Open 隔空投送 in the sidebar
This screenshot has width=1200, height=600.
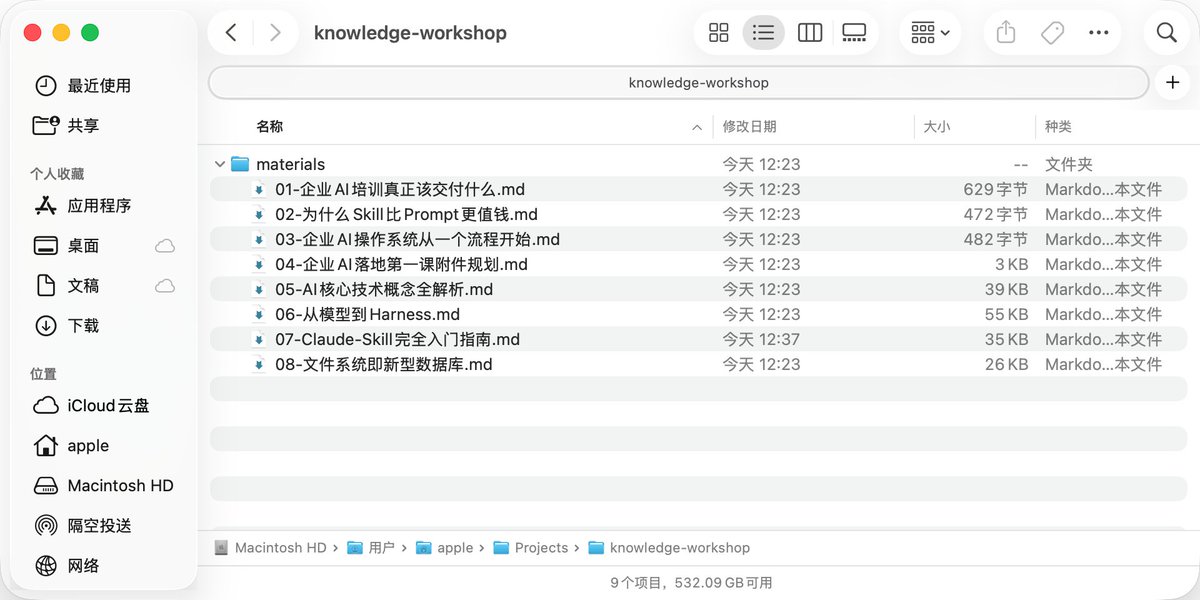(x=98, y=526)
